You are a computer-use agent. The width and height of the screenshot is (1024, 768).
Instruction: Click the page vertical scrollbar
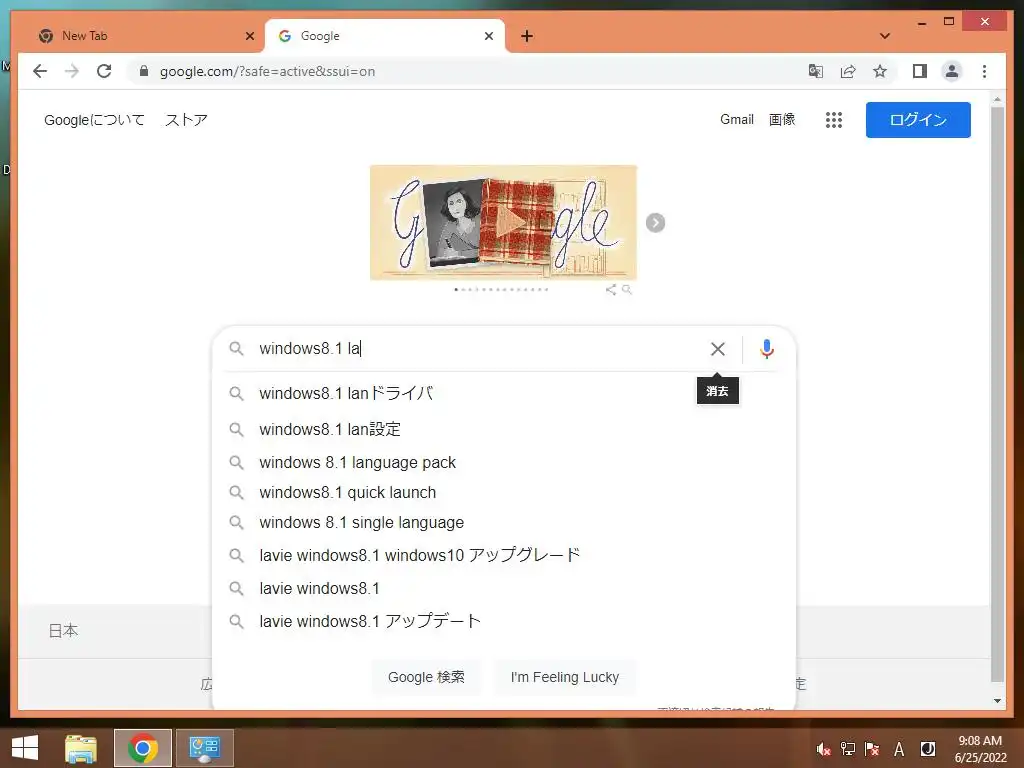point(997,393)
